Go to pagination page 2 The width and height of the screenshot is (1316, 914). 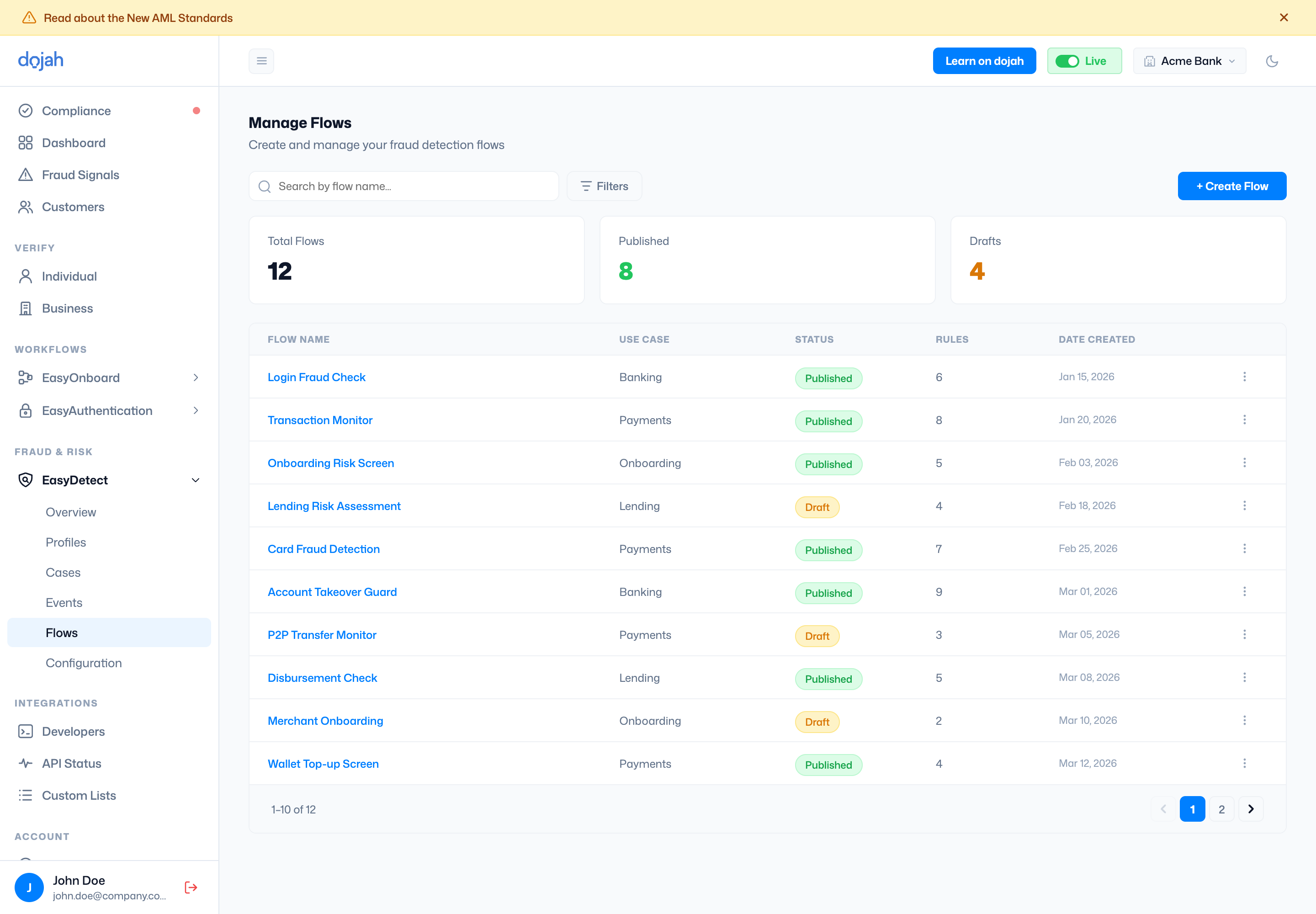click(1221, 809)
